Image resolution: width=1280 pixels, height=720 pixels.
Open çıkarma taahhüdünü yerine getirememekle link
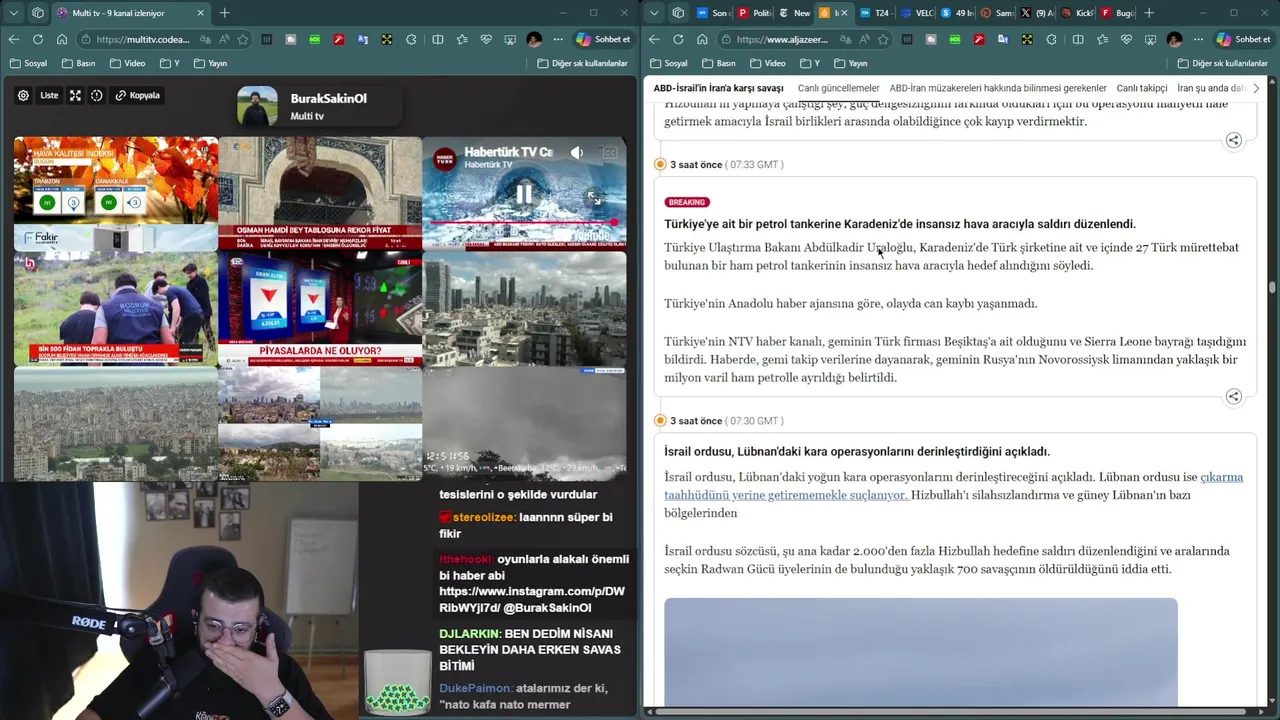[953, 486]
